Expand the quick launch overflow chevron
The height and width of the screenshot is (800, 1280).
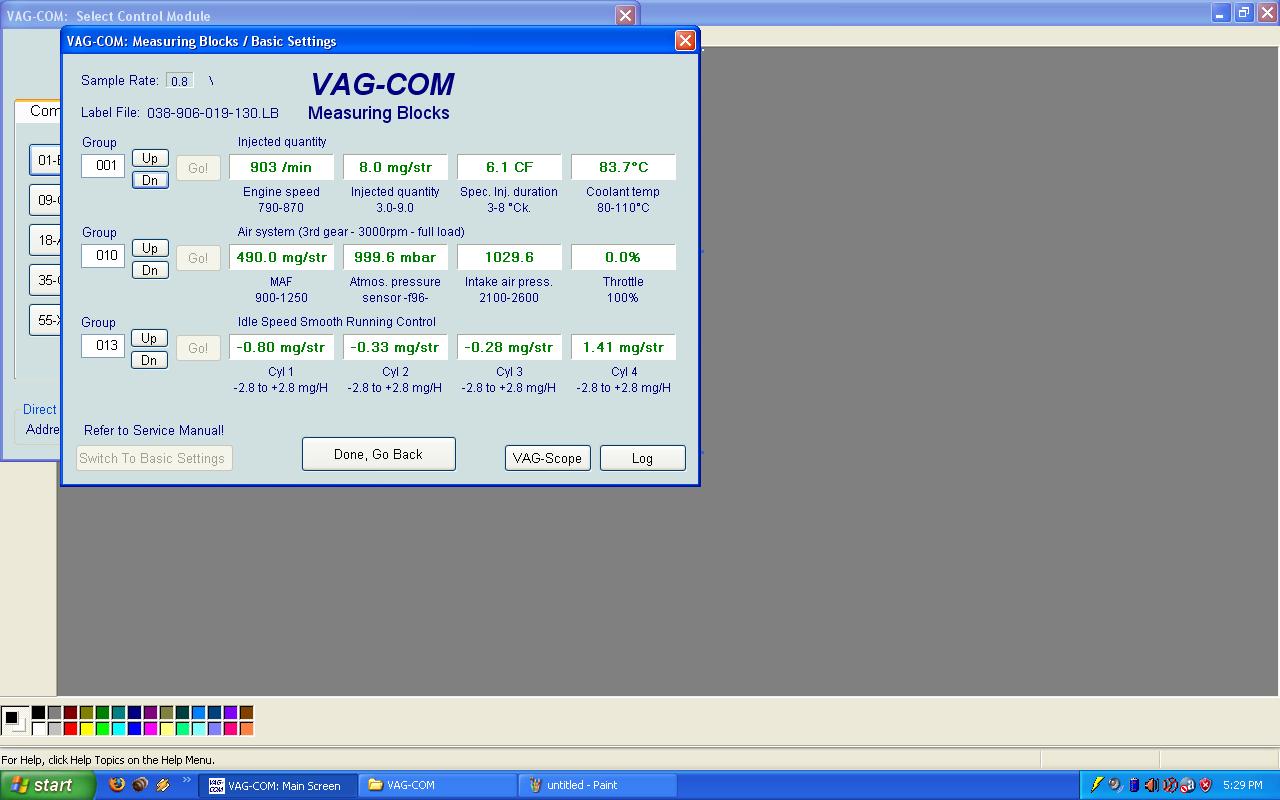pyautogui.click(x=186, y=781)
